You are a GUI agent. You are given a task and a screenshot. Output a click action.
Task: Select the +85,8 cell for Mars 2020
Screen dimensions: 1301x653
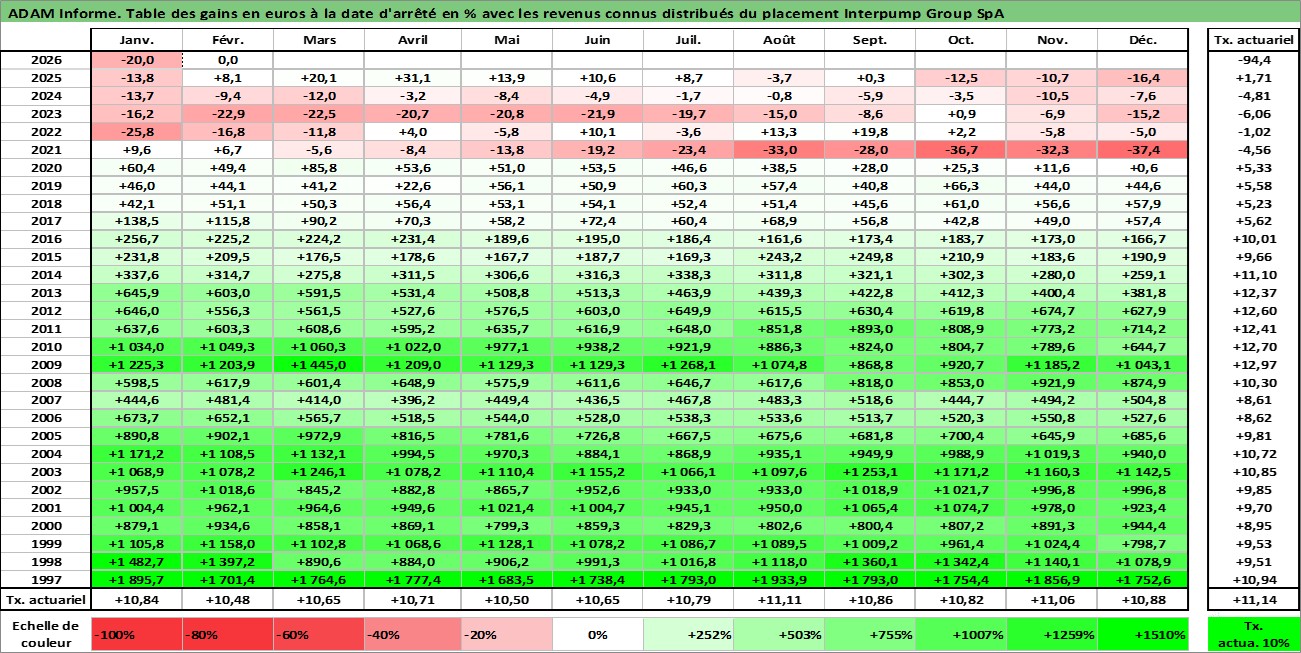[318, 167]
